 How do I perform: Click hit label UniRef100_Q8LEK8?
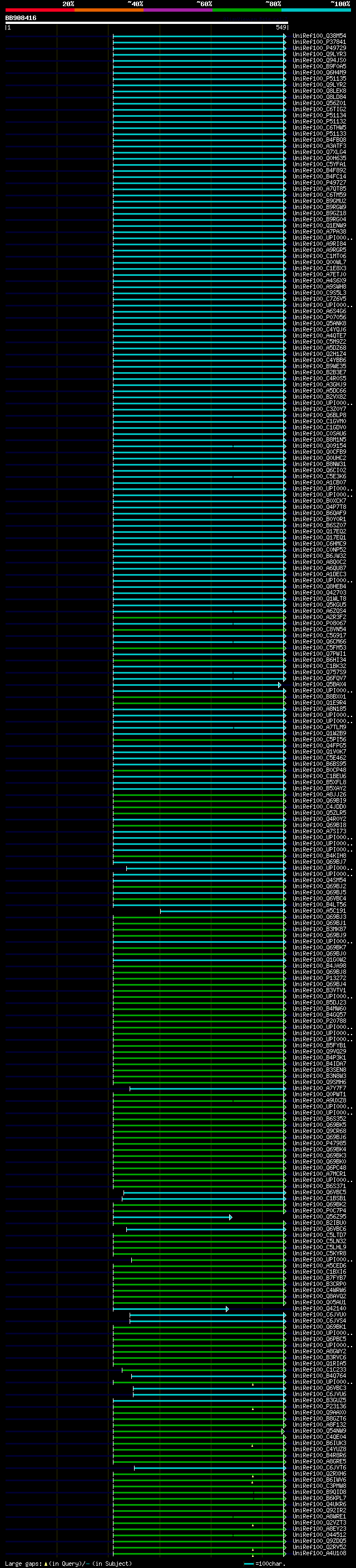pos(319,91)
